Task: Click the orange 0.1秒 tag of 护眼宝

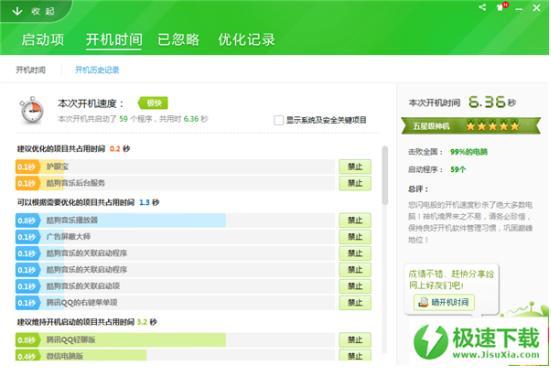Action: click(x=27, y=167)
